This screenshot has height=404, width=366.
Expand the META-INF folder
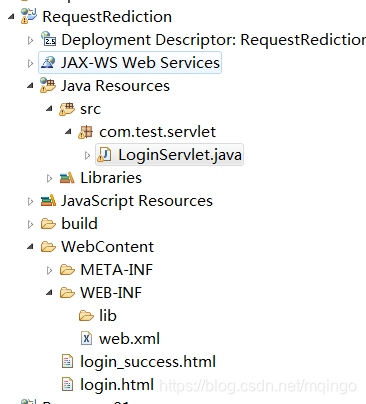(x=49, y=270)
